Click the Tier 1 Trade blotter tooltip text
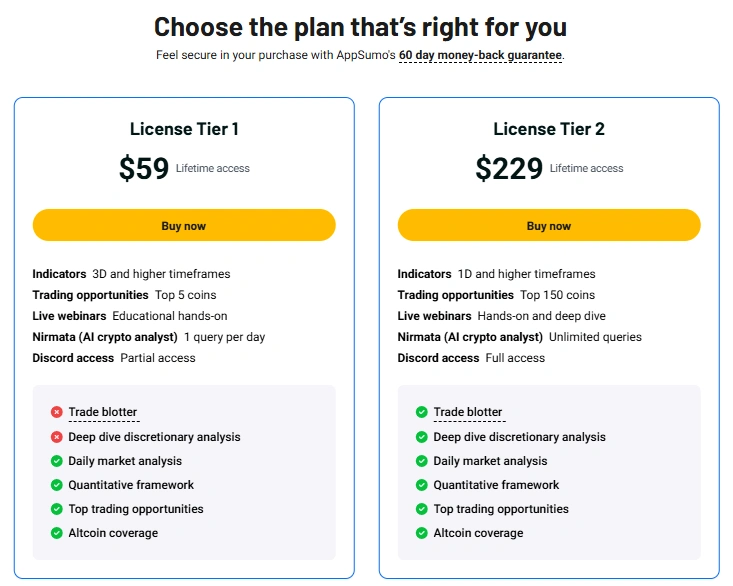The height and width of the screenshot is (586, 733). tap(103, 412)
